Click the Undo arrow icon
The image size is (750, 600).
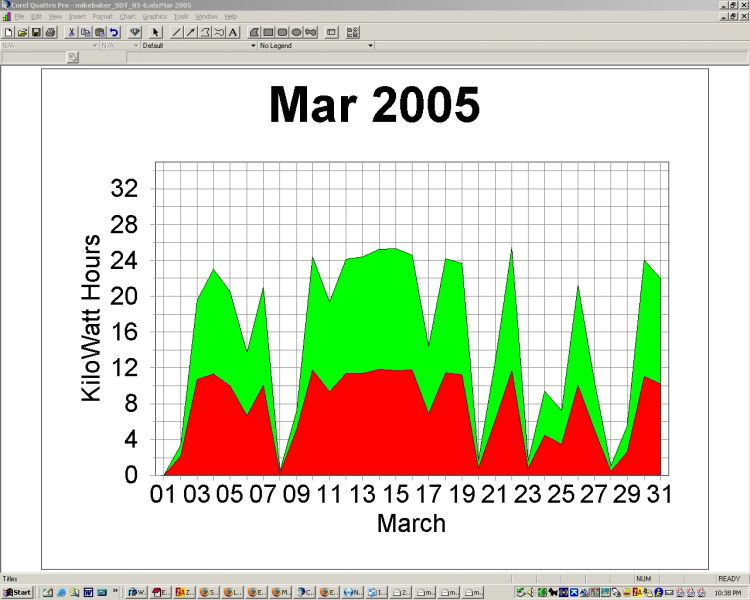coord(114,32)
